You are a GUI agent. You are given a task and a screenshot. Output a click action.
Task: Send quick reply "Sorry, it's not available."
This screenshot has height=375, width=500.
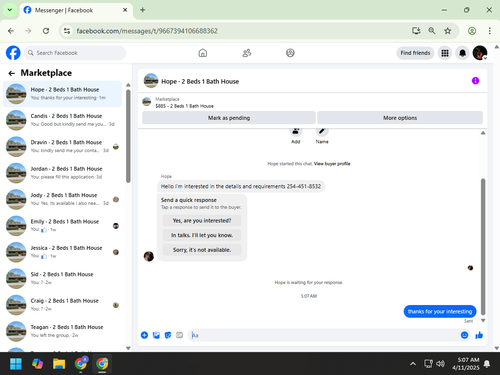pos(202,250)
